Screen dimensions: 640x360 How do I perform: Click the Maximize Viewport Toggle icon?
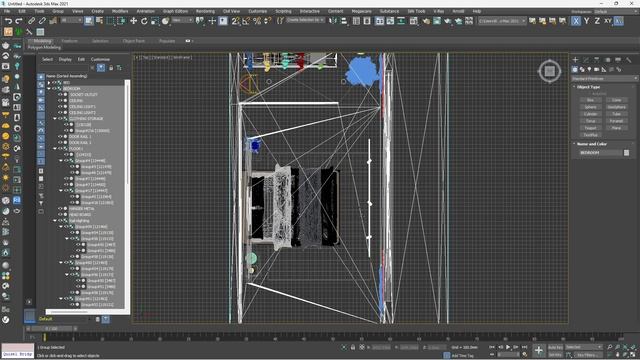pos(633,355)
